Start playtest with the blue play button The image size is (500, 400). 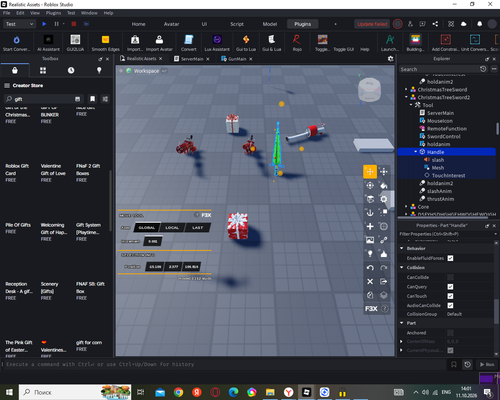pyautogui.click(x=44, y=24)
